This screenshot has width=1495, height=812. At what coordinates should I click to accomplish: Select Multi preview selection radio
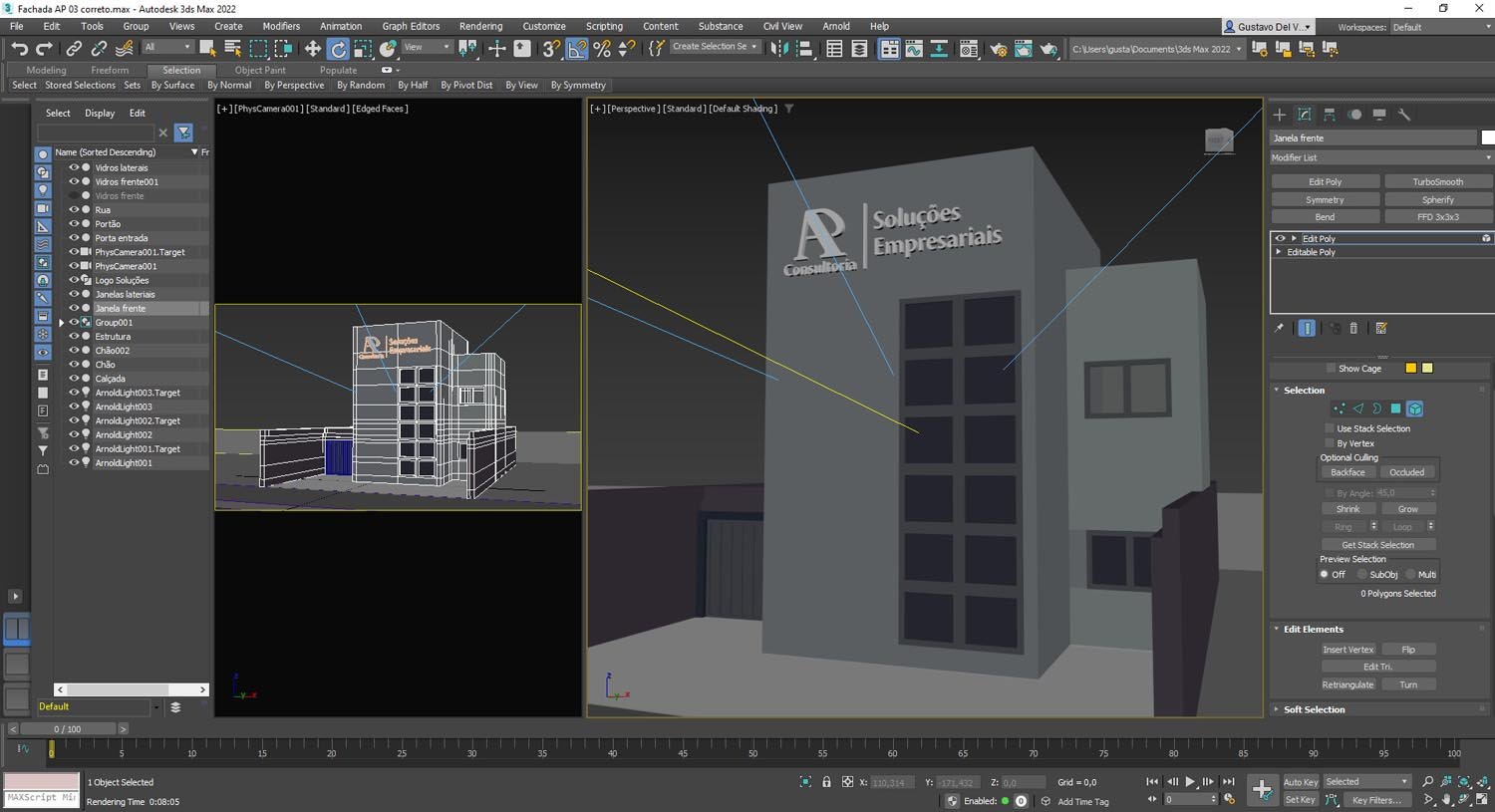click(x=1410, y=575)
